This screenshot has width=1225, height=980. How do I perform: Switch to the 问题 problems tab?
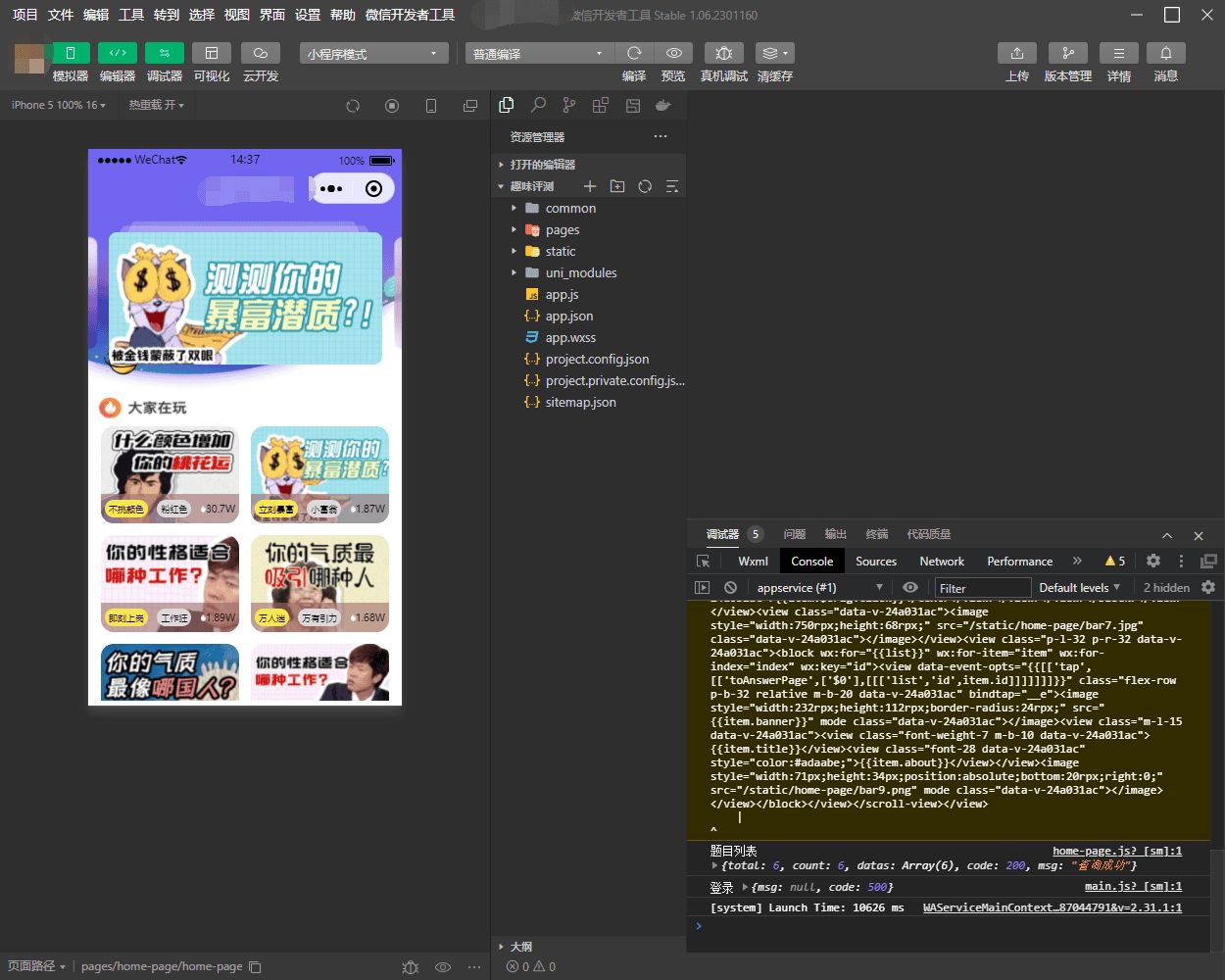(x=795, y=534)
